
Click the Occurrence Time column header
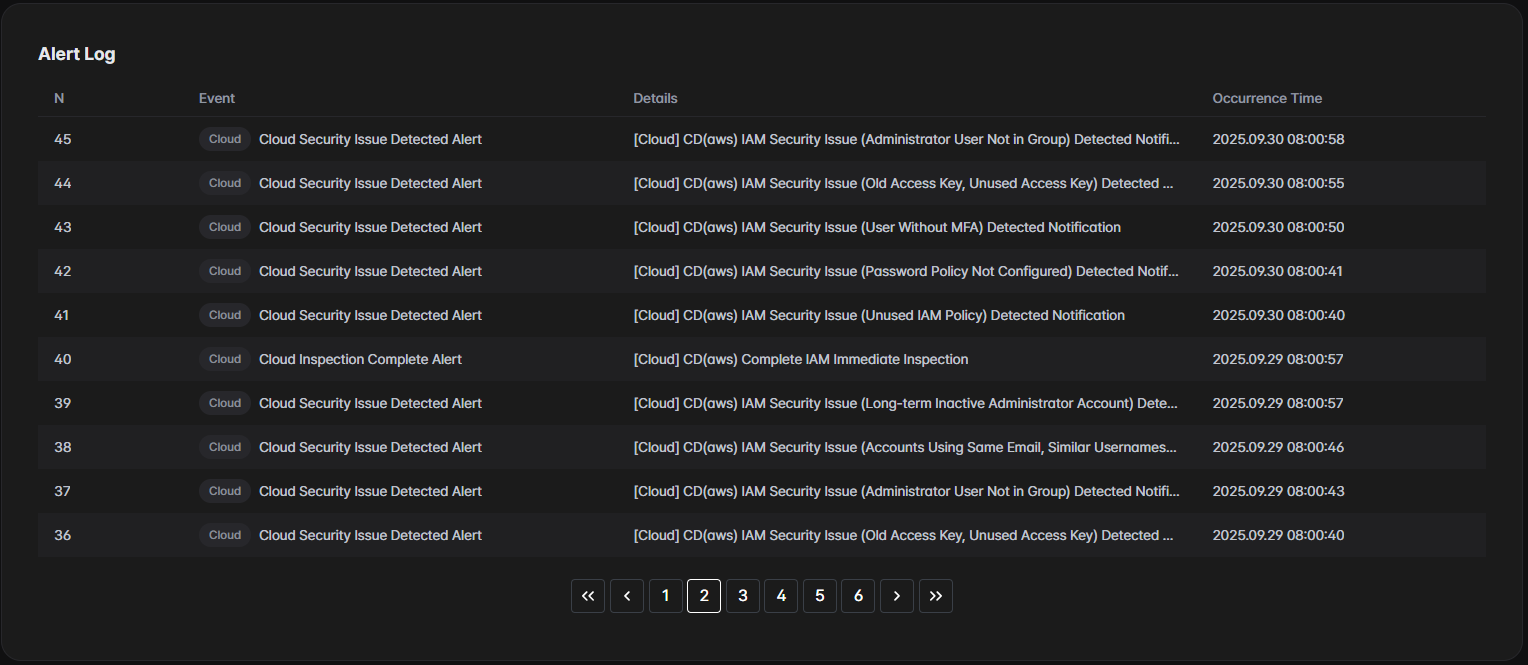(x=1267, y=98)
